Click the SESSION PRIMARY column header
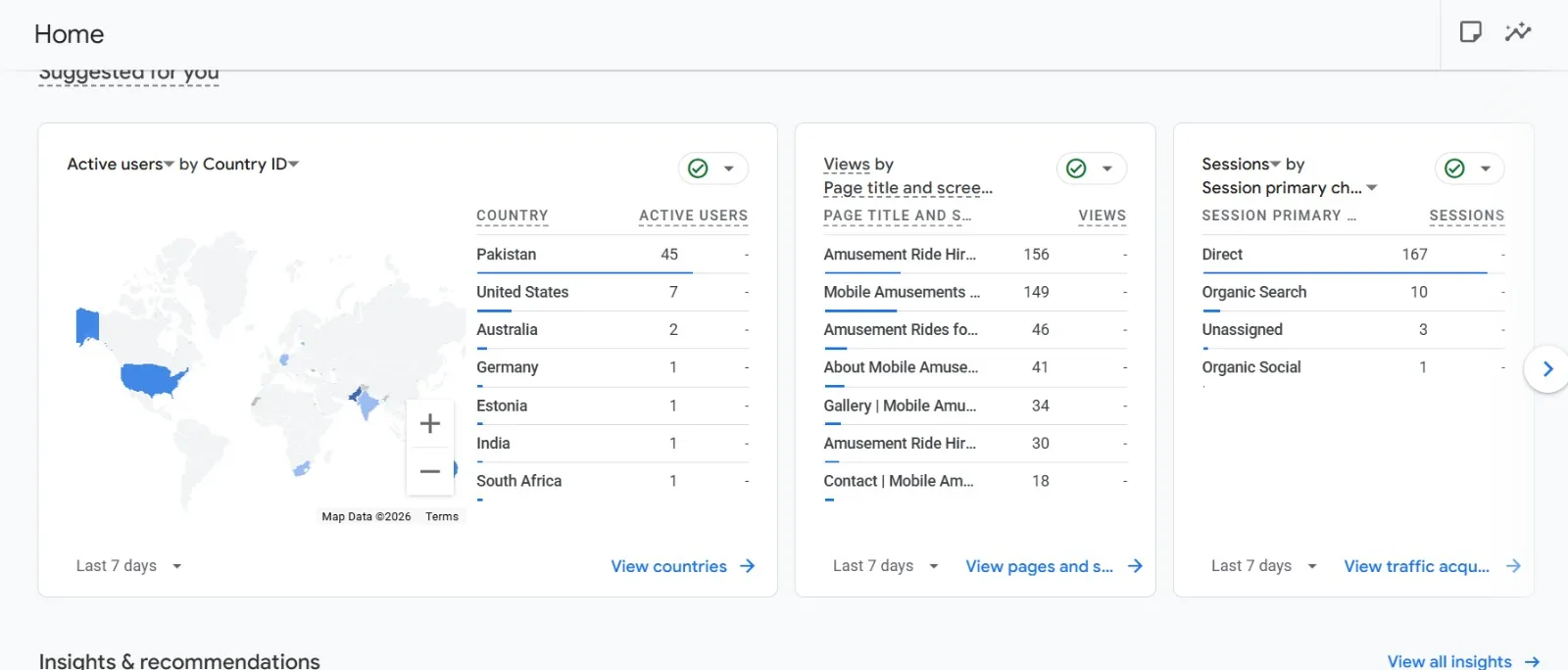The height and width of the screenshot is (670, 1568). tap(1279, 216)
